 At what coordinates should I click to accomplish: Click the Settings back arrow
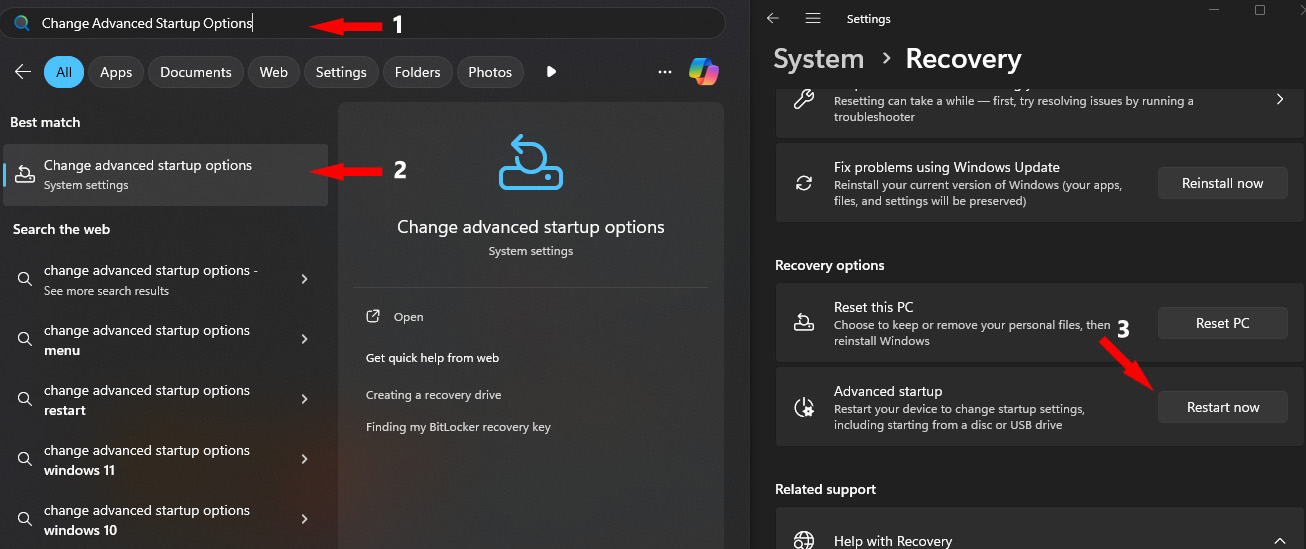click(773, 19)
